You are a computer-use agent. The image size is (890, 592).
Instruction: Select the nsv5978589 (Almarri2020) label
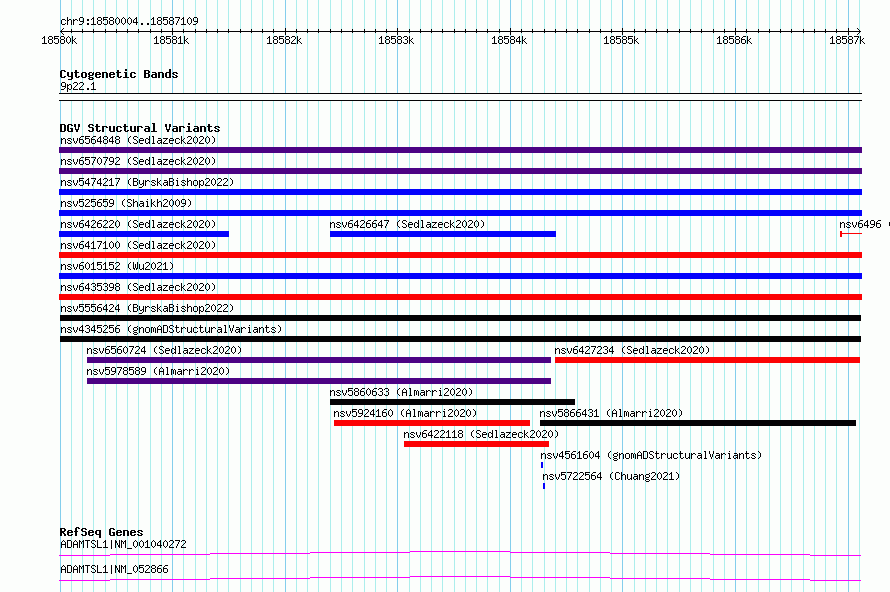pyautogui.click(x=158, y=371)
